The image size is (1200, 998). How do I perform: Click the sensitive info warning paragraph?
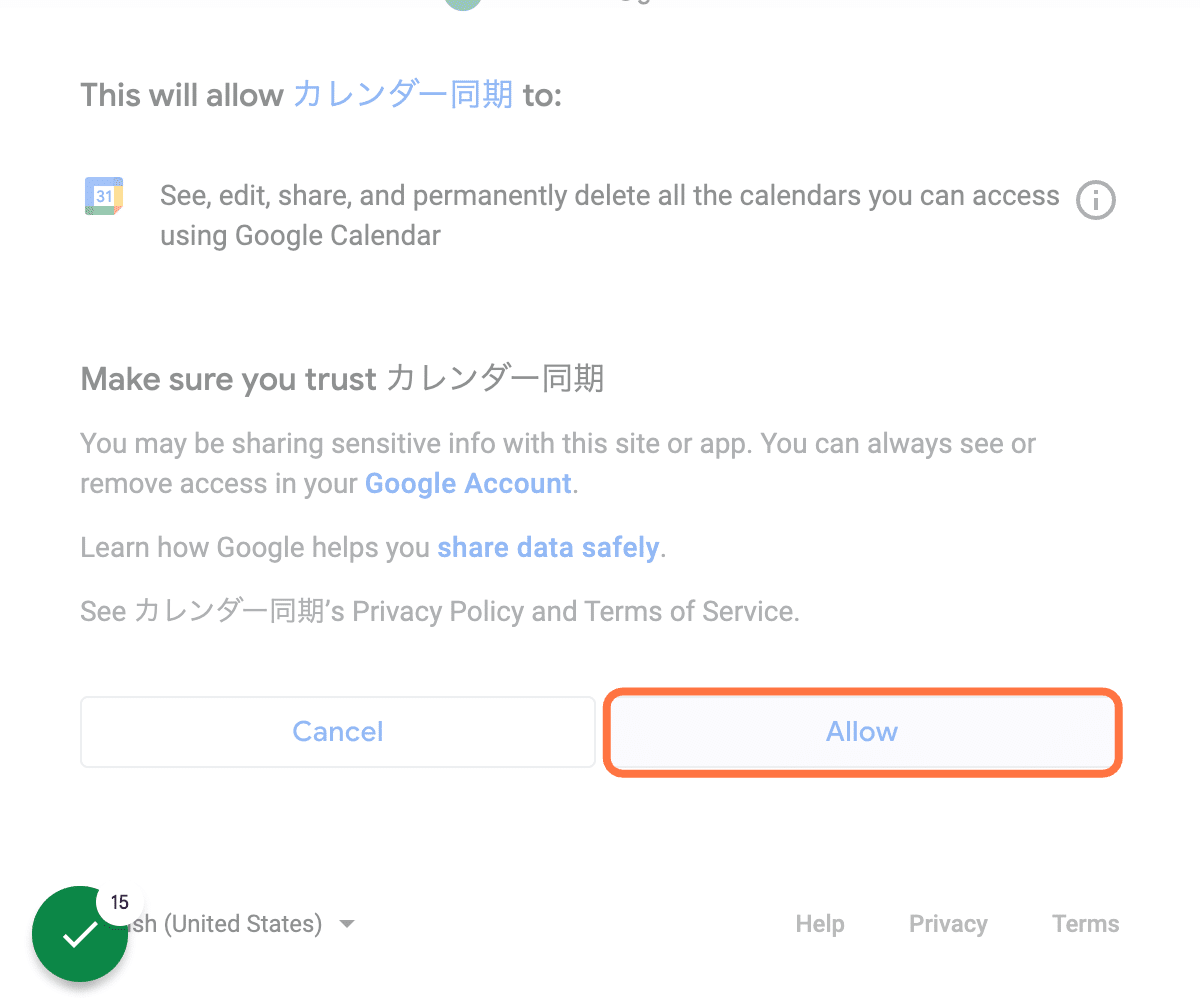[x=558, y=464]
